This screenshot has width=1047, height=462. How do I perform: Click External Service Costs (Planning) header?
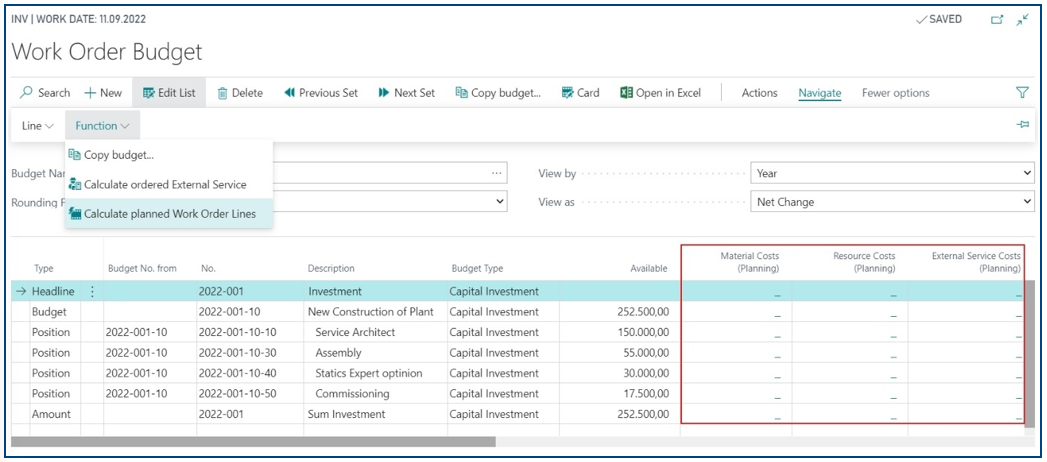[976, 262]
